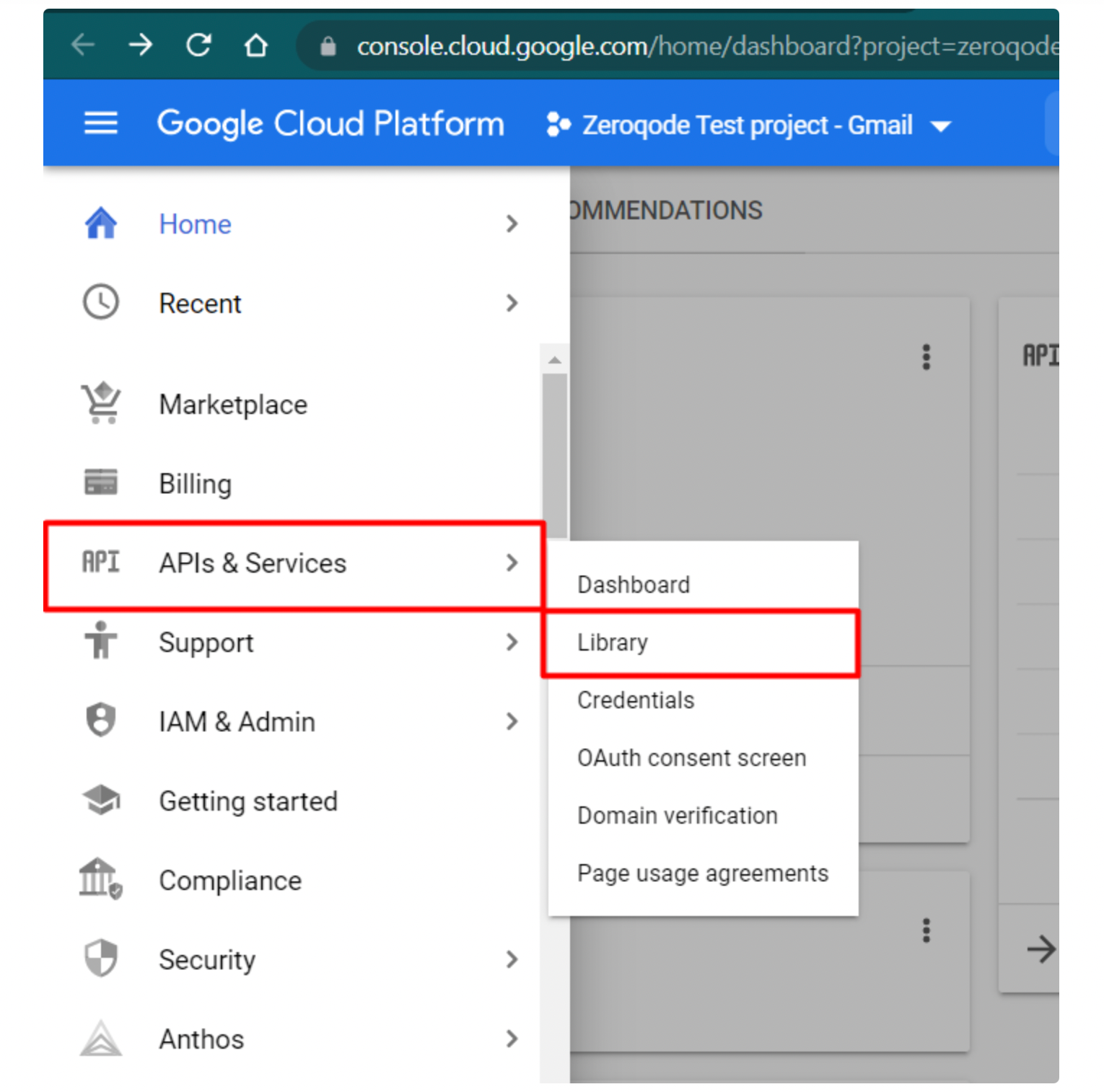Viewport: 1104px width, 1092px height.
Task: Expand the Home submenu chevron
Action: pos(512,224)
